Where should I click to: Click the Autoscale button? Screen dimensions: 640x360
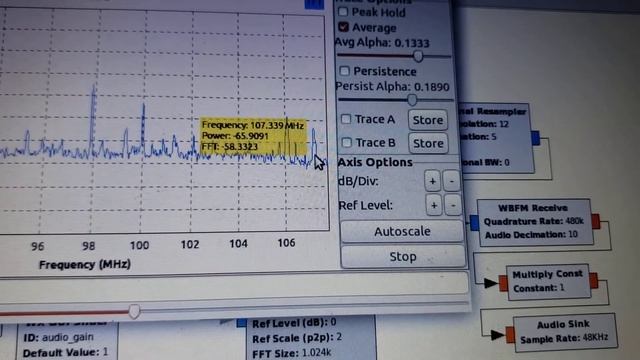coord(402,231)
